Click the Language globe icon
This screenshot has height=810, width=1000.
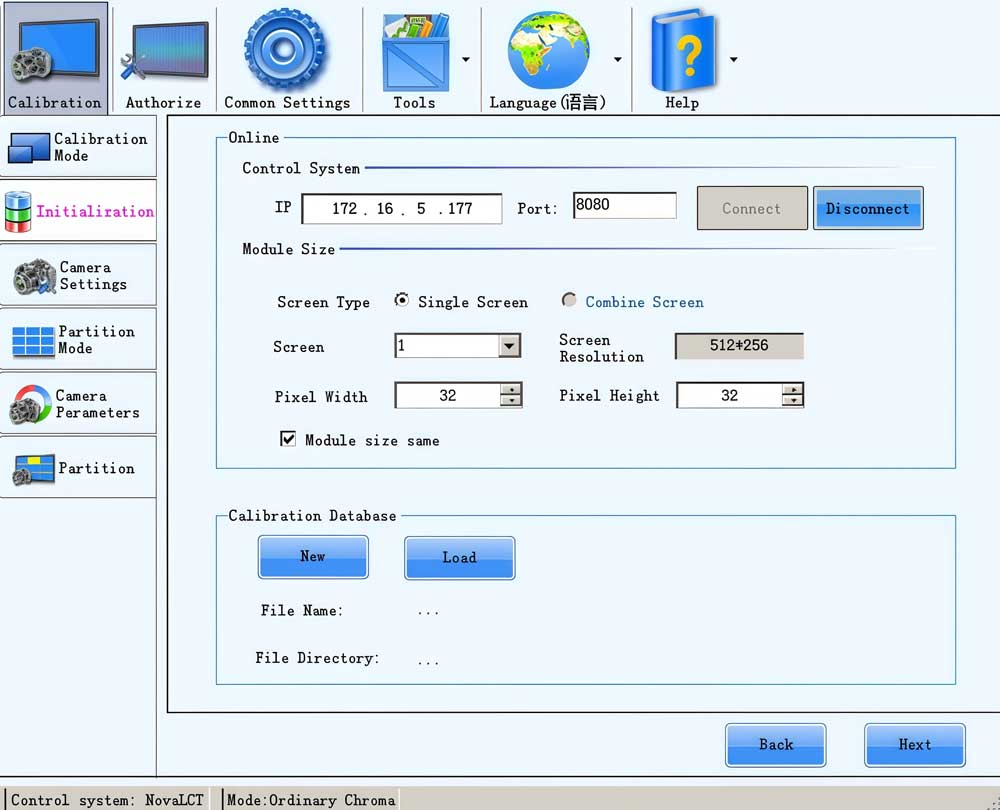coord(548,50)
